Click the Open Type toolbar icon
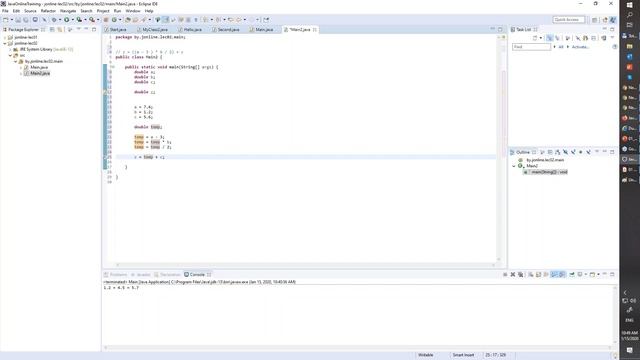Viewport: 640px width, 360px height. tap(128, 20)
